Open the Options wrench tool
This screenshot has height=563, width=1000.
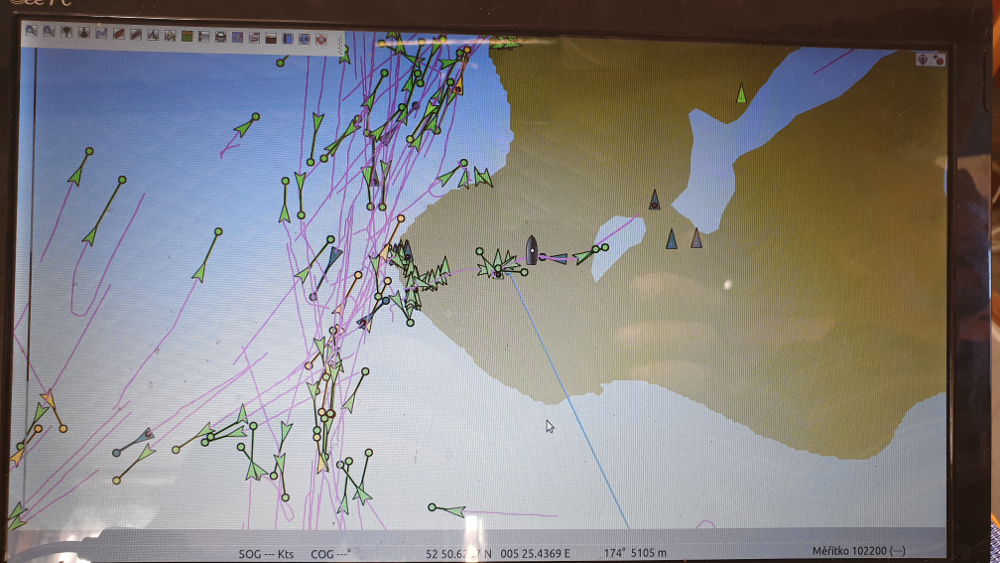(135, 35)
